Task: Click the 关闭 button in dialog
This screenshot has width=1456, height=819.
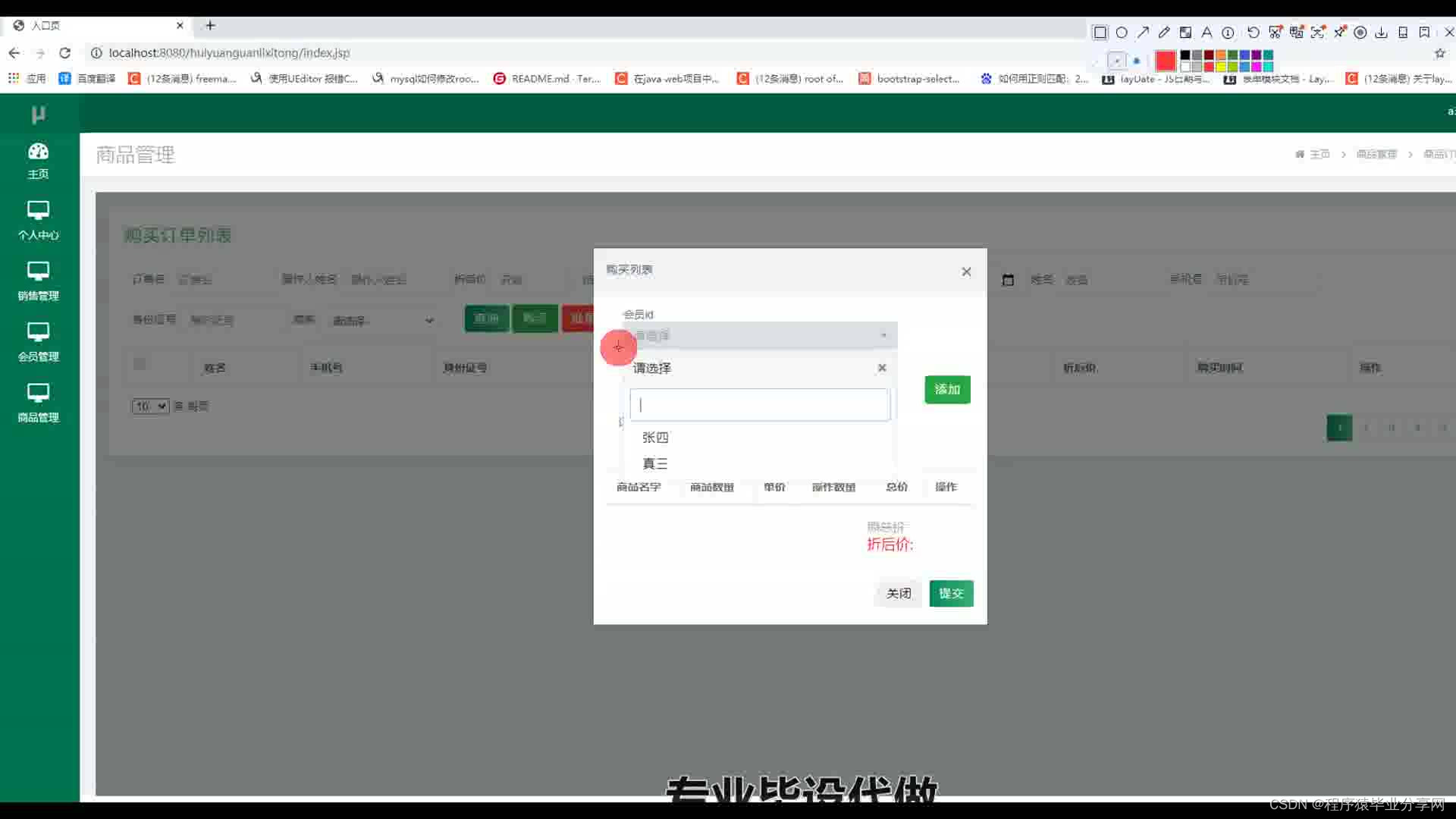Action: click(899, 593)
